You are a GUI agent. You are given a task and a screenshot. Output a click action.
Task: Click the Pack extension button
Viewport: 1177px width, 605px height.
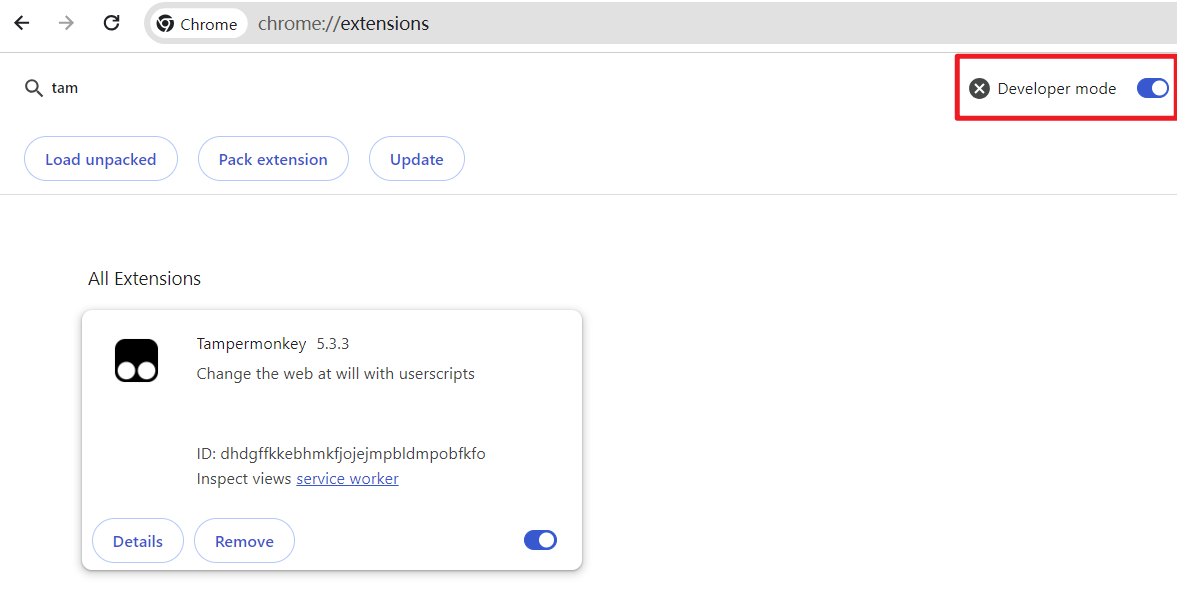click(x=273, y=158)
